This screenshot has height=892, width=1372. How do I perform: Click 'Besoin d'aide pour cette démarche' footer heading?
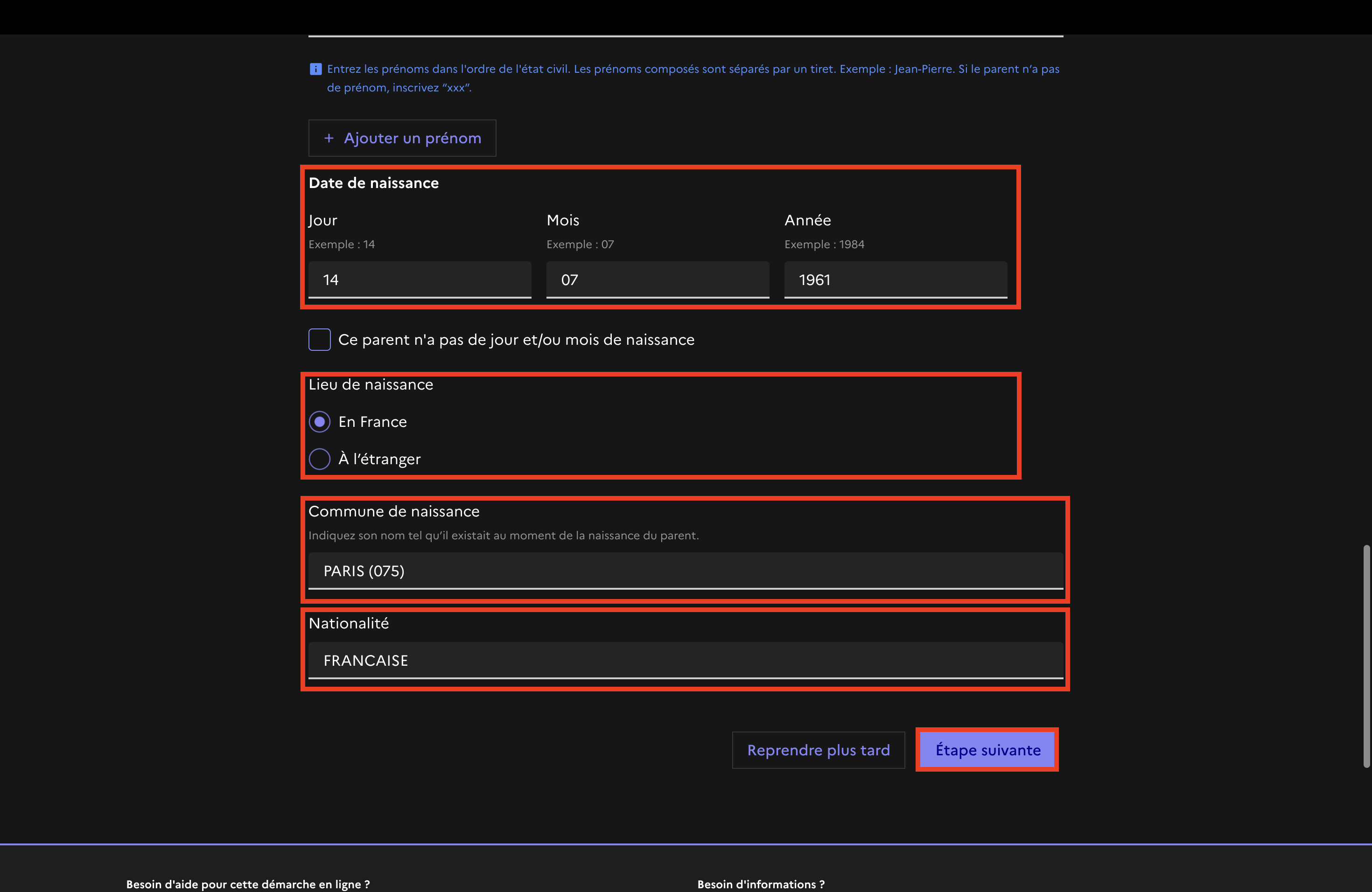[248, 884]
